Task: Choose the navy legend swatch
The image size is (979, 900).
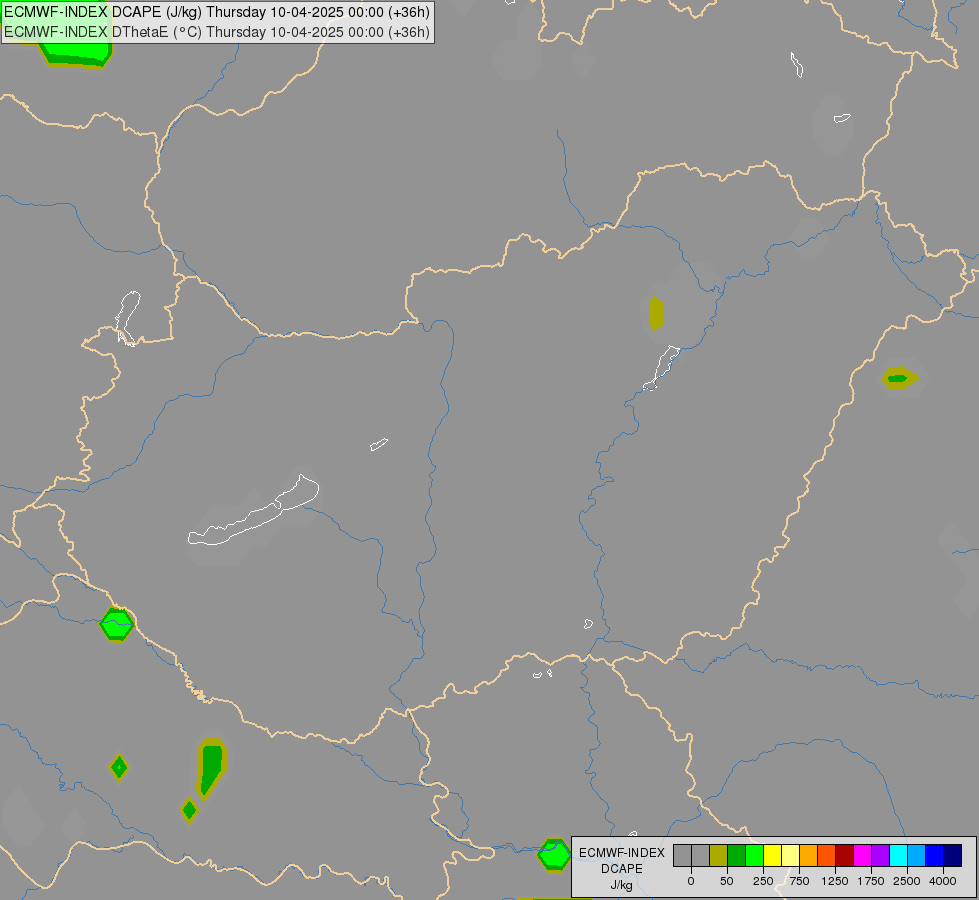Action: [953, 855]
